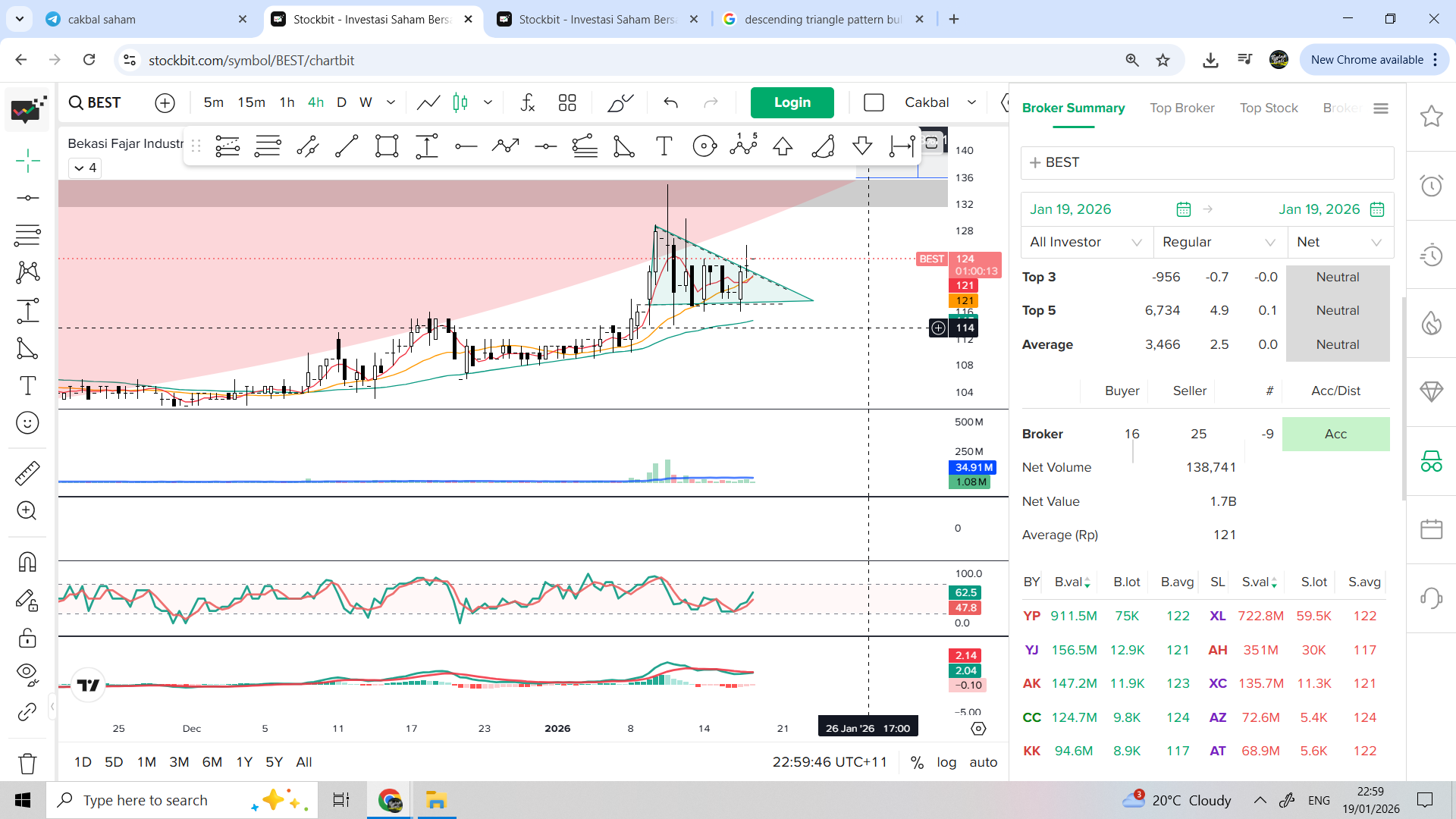This screenshot has height=819, width=1456.
Task: Switch to the Top Stock tab
Action: (1269, 108)
